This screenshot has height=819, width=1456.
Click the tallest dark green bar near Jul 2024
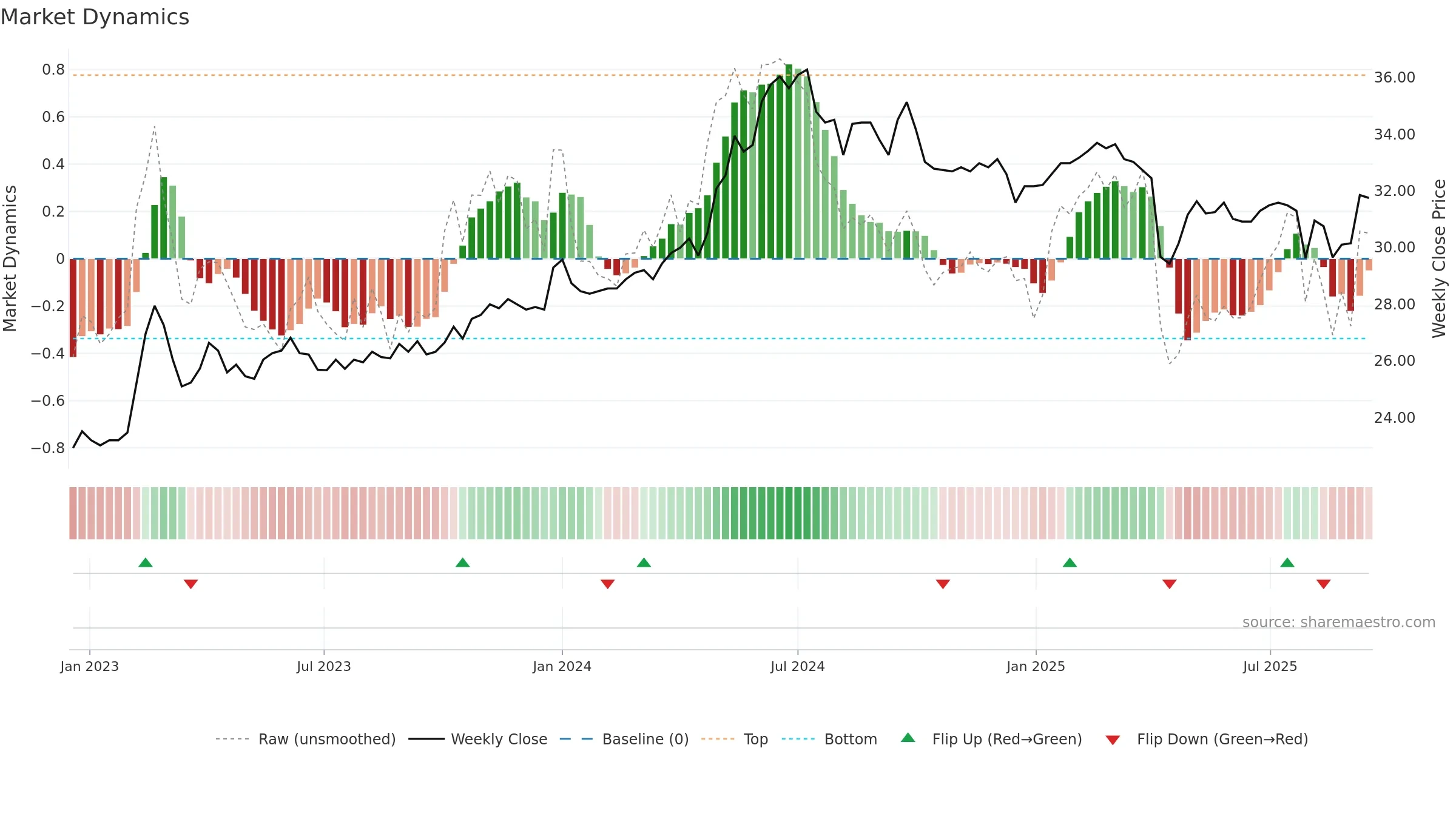789,161
